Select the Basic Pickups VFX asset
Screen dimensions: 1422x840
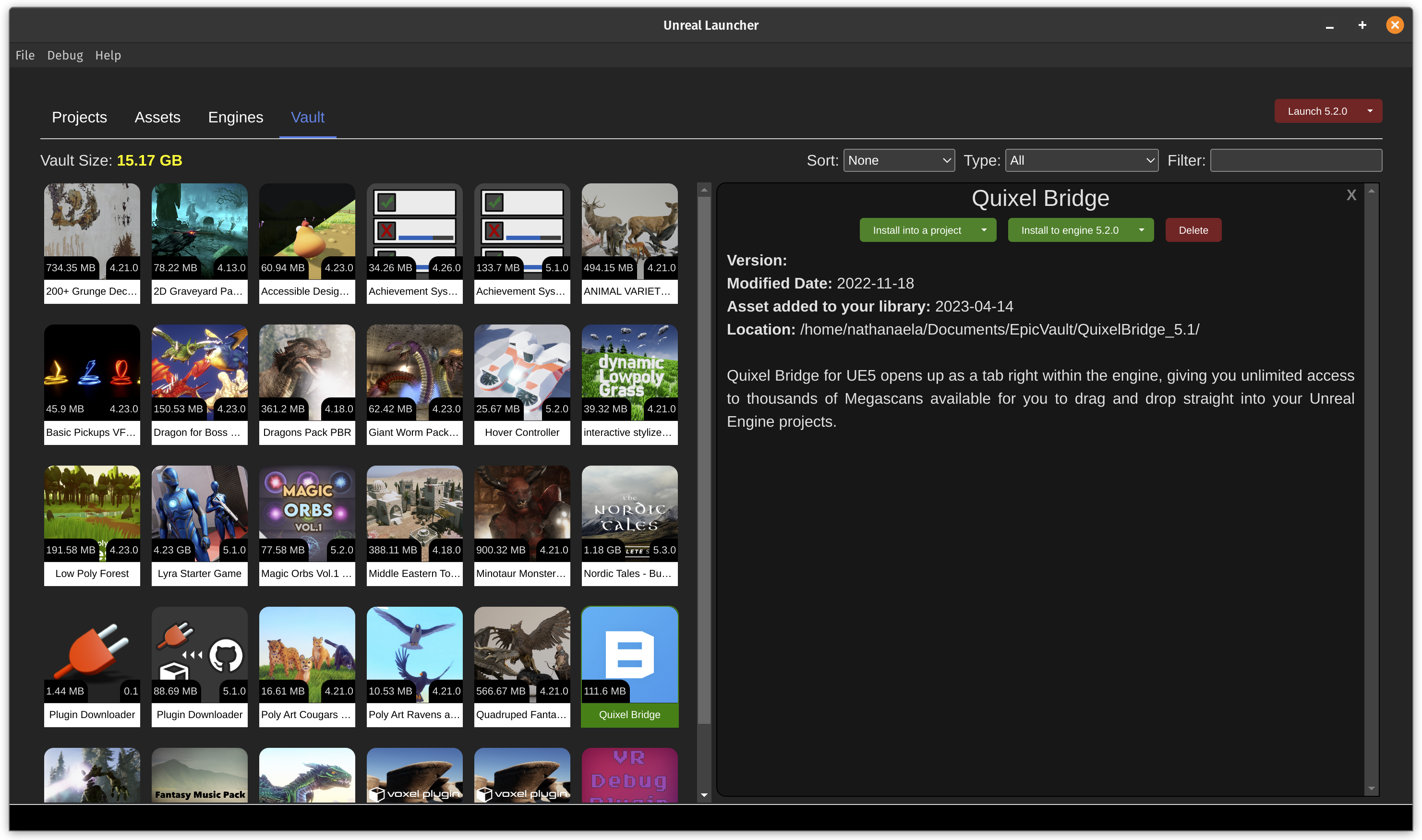point(92,384)
